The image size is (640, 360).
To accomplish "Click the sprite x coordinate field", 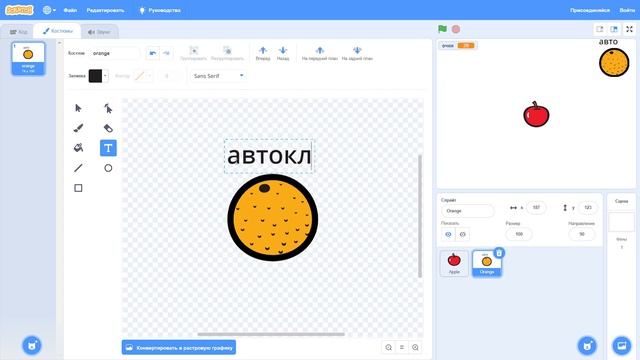I will coord(536,208).
